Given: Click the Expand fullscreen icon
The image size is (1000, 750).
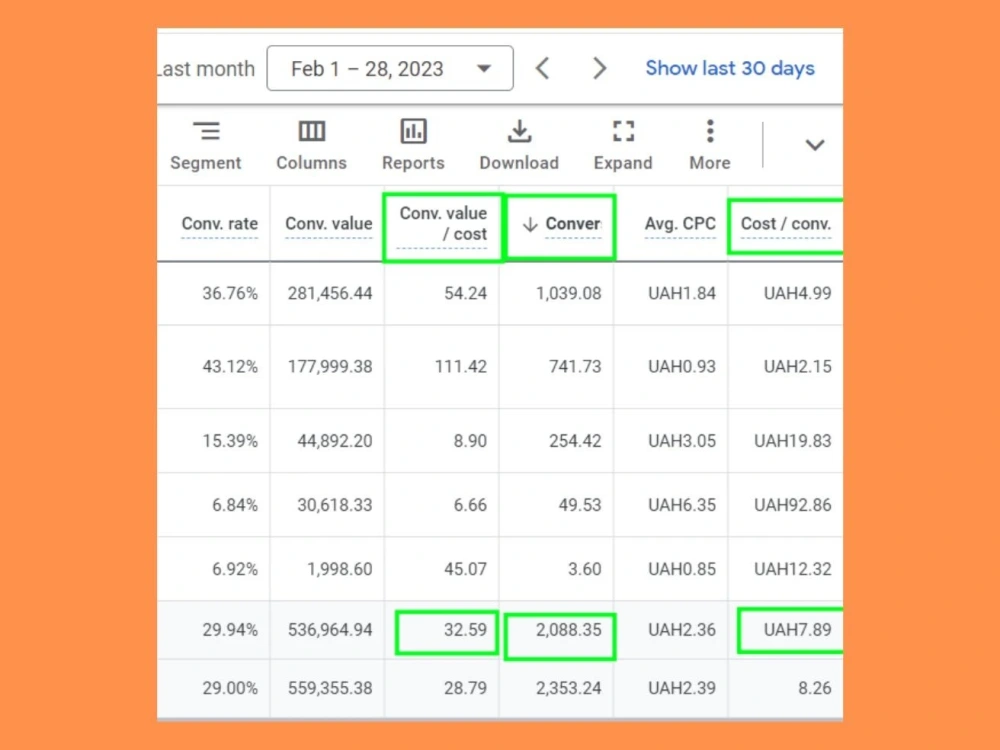Looking at the screenshot, I should 623,131.
